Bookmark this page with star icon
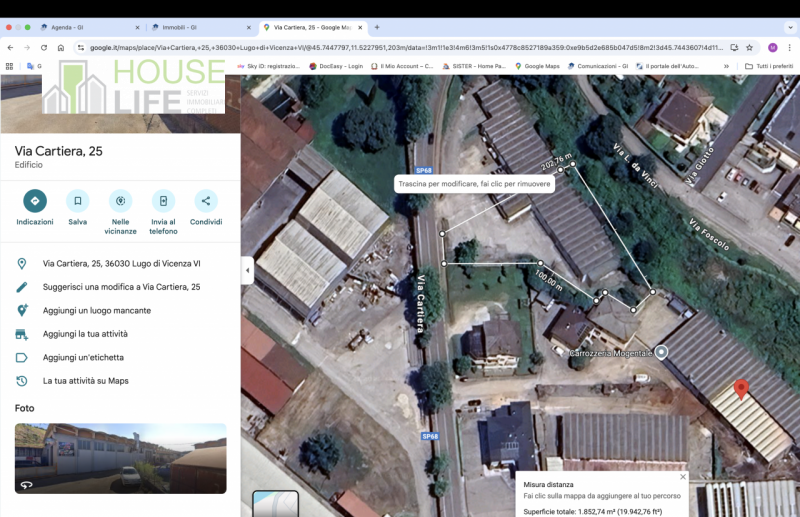 click(749, 47)
